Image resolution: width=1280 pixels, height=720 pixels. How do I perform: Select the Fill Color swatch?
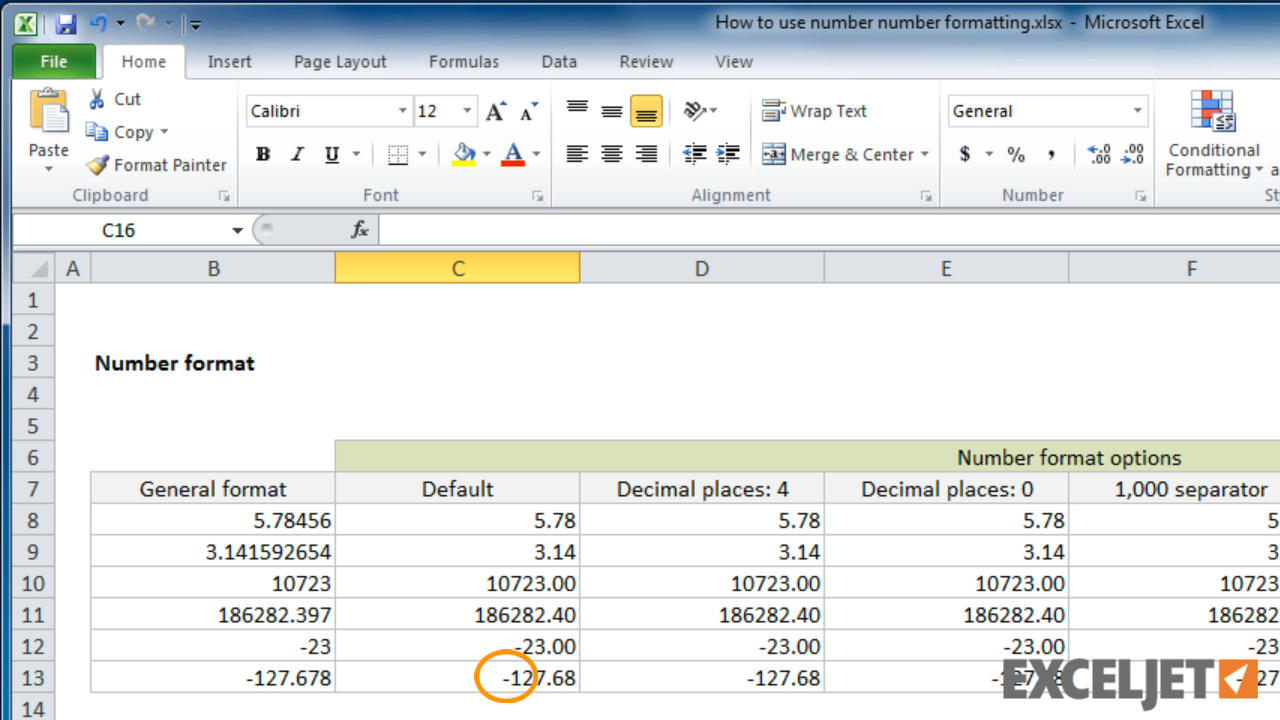pyautogui.click(x=465, y=154)
